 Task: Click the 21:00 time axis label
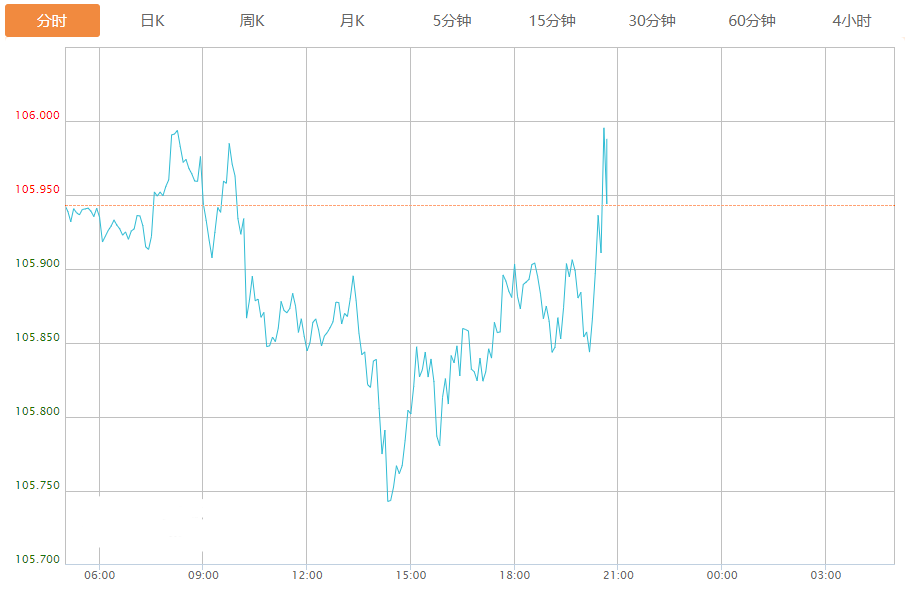(618, 575)
